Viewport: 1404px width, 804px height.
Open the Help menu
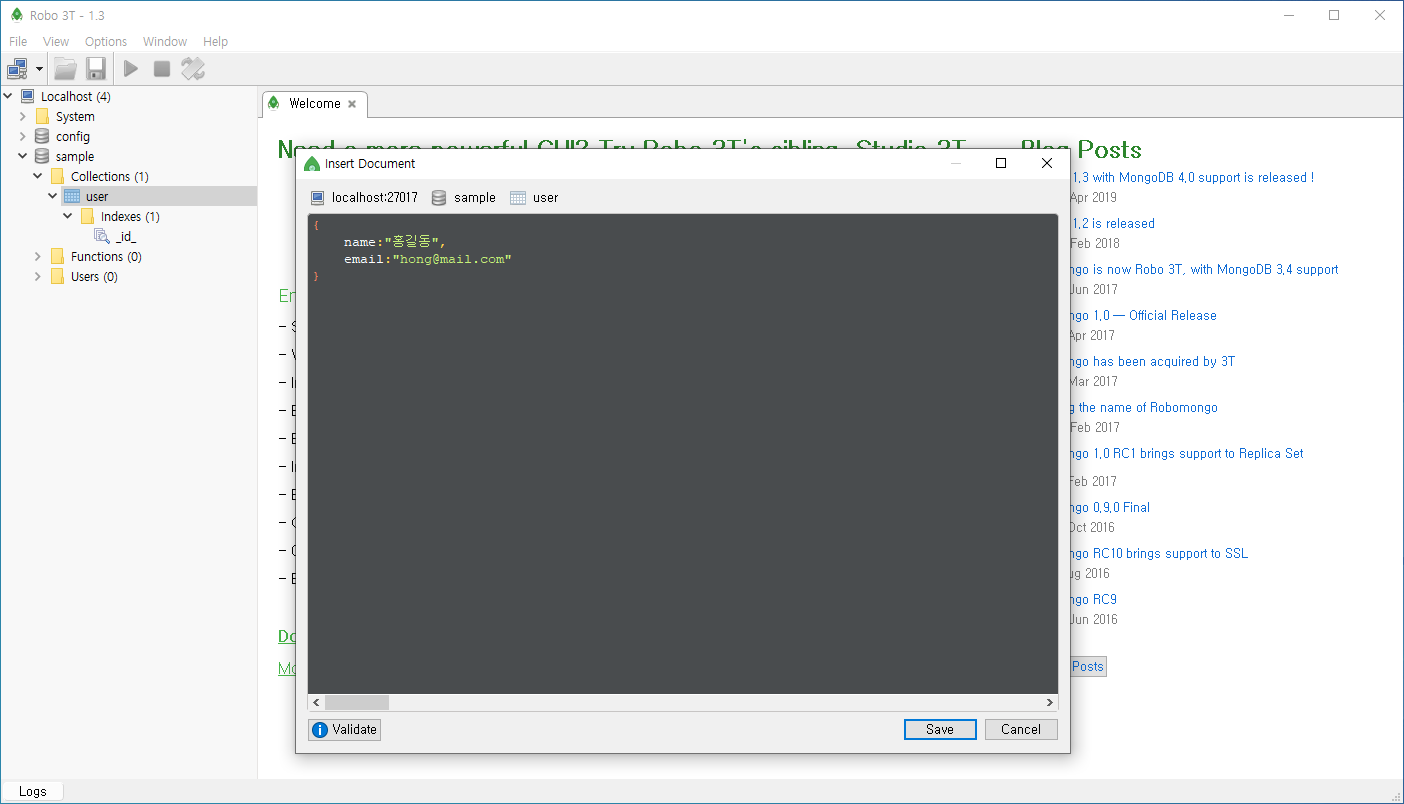tap(216, 41)
